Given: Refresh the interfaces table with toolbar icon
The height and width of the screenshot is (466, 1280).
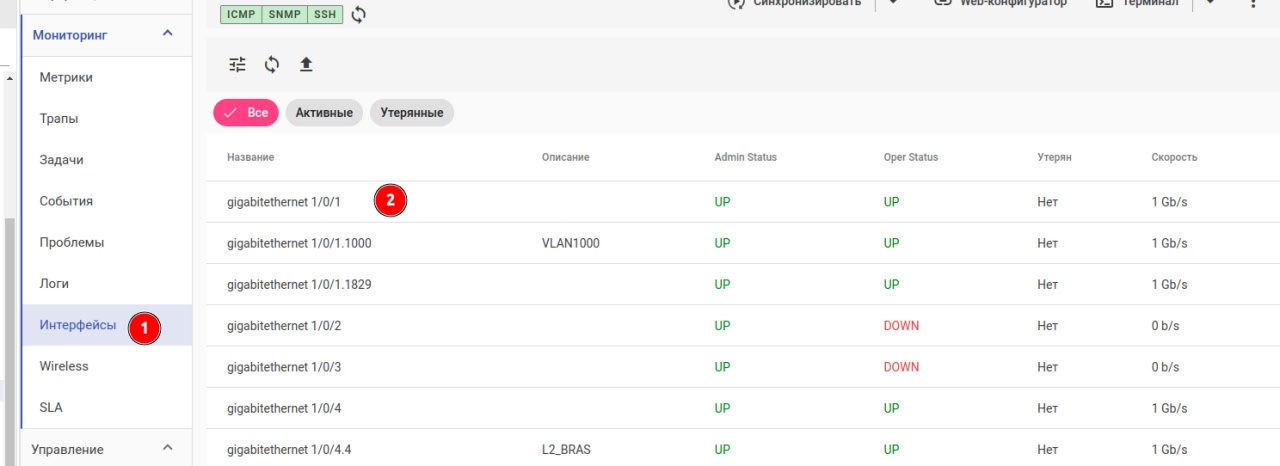Looking at the screenshot, I should pyautogui.click(x=272, y=65).
